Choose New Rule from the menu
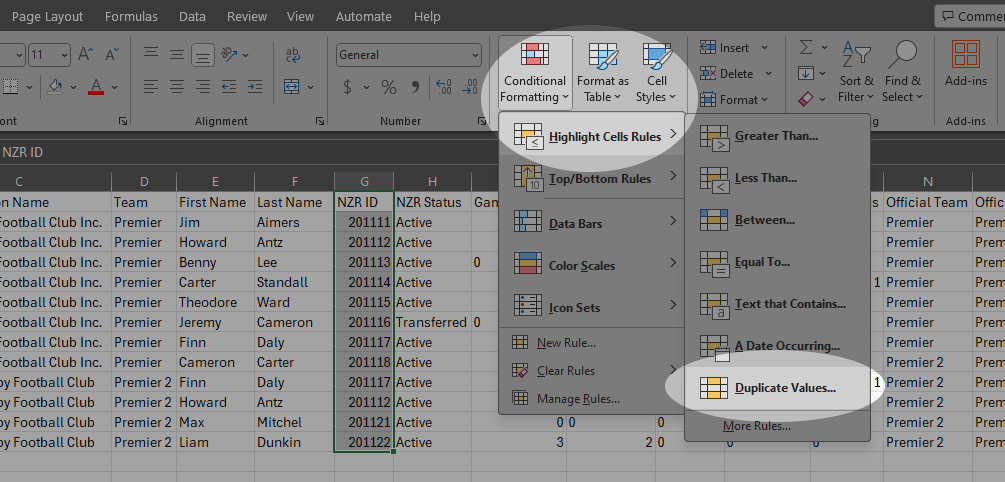The height and width of the screenshot is (482, 1005). click(592, 343)
